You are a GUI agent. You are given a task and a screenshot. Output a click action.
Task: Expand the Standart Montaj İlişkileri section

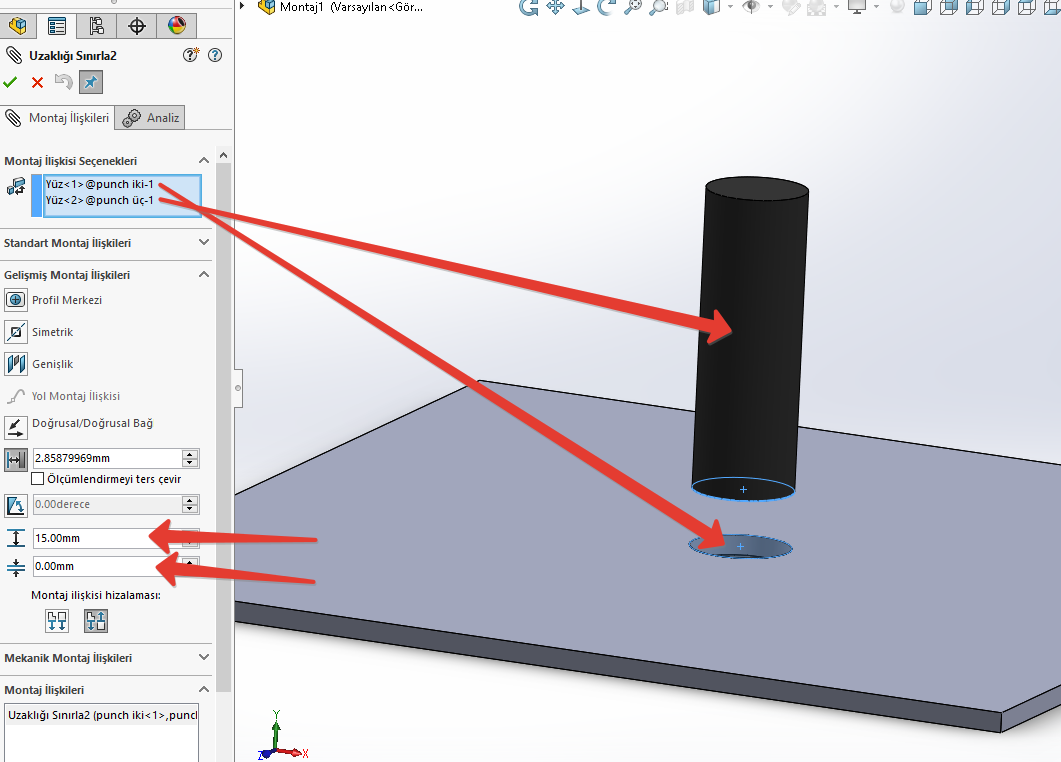coord(204,242)
